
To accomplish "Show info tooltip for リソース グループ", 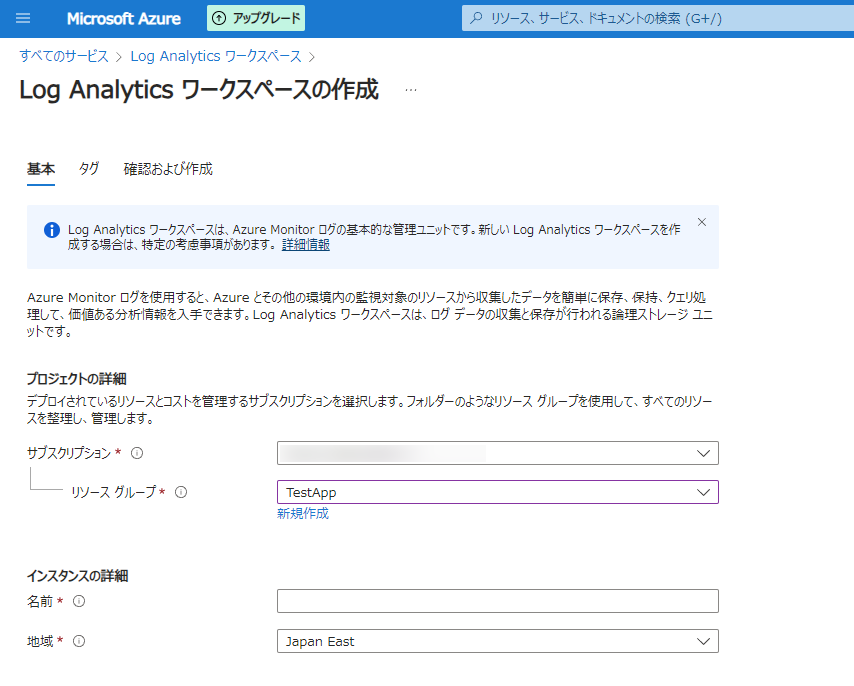I will [x=181, y=492].
